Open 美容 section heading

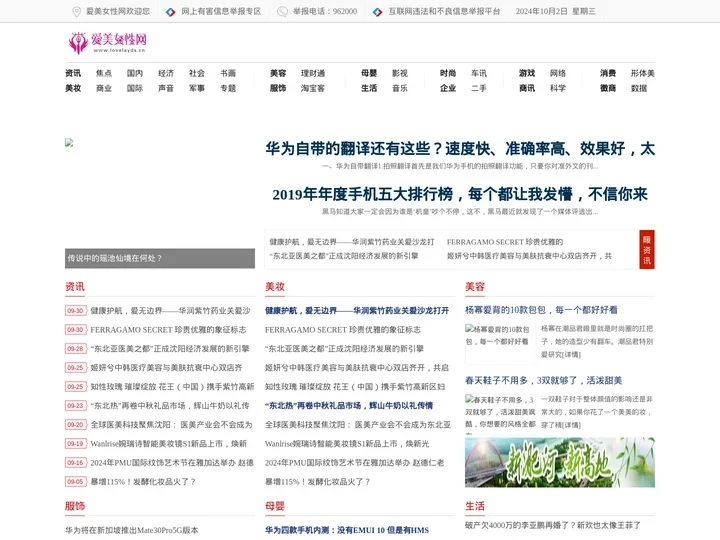[475, 287]
